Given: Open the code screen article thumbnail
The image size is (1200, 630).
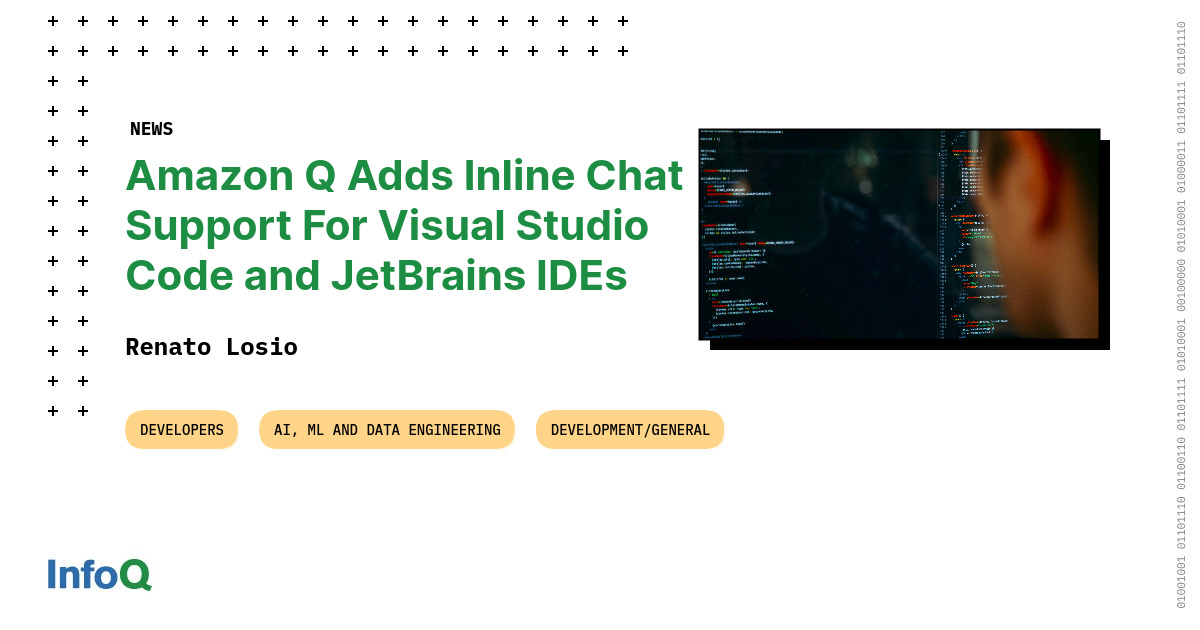Looking at the screenshot, I should pyautogui.click(x=899, y=234).
